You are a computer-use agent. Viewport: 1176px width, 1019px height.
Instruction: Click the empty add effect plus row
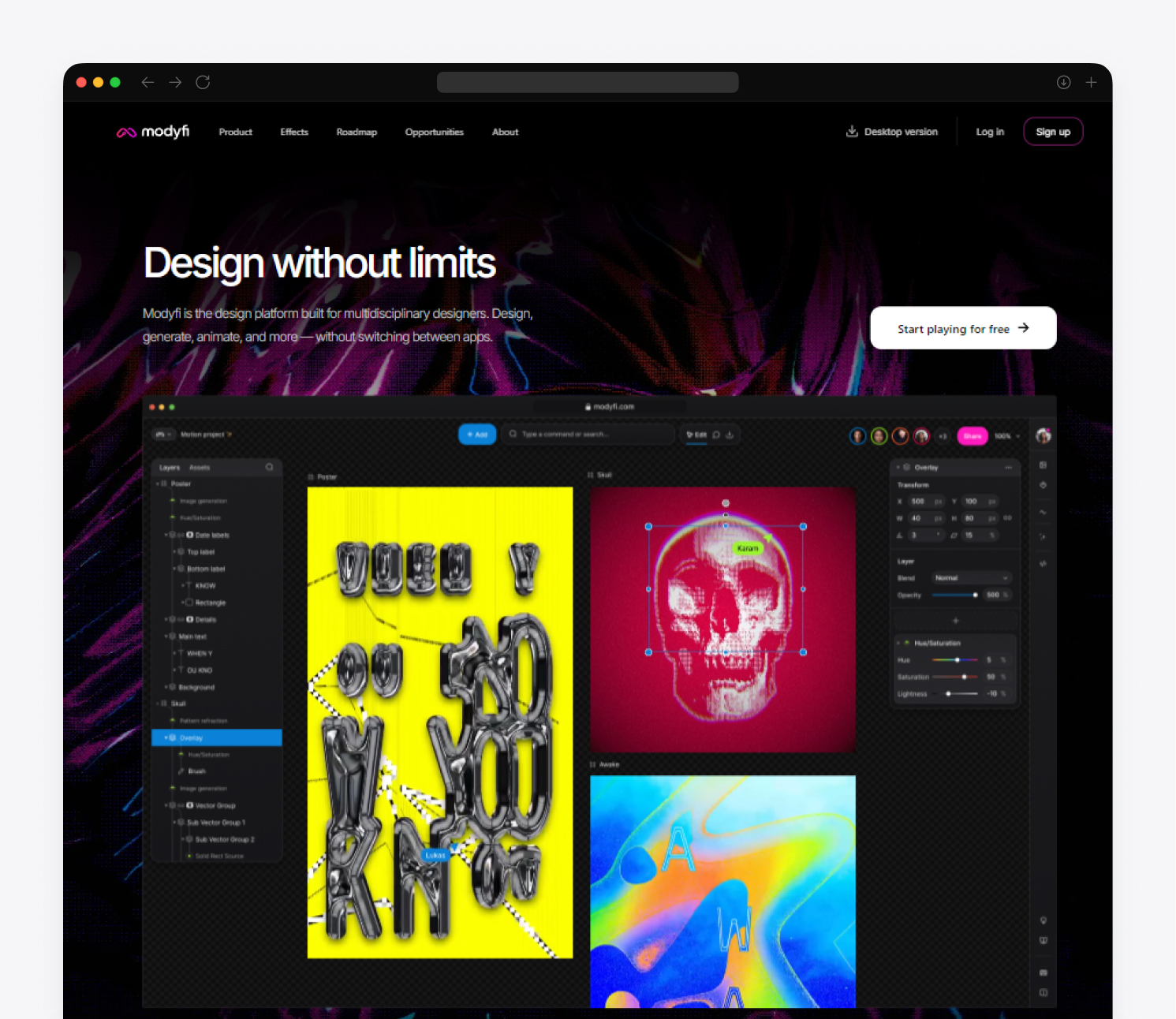click(955, 621)
